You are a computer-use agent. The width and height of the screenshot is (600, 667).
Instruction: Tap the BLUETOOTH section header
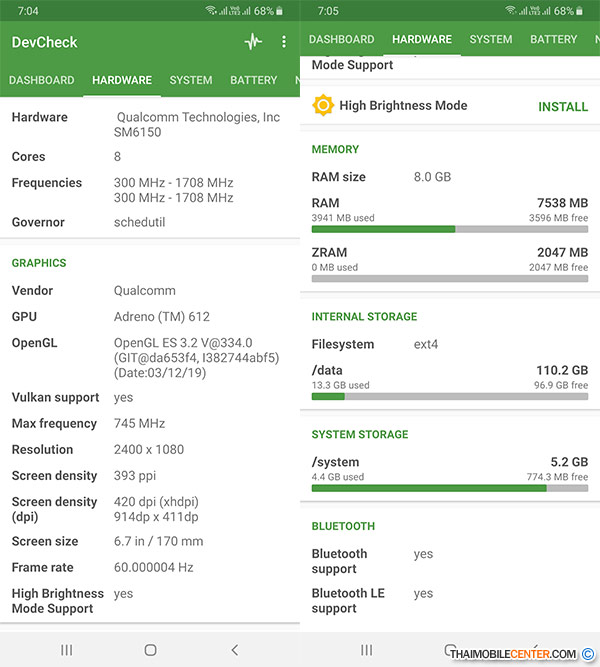point(343,526)
